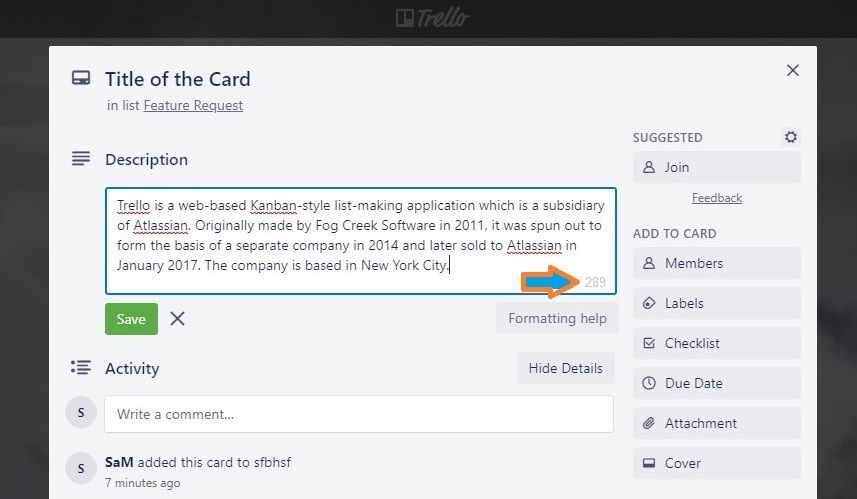Open the Feedback link
The width and height of the screenshot is (857, 499).
(717, 198)
